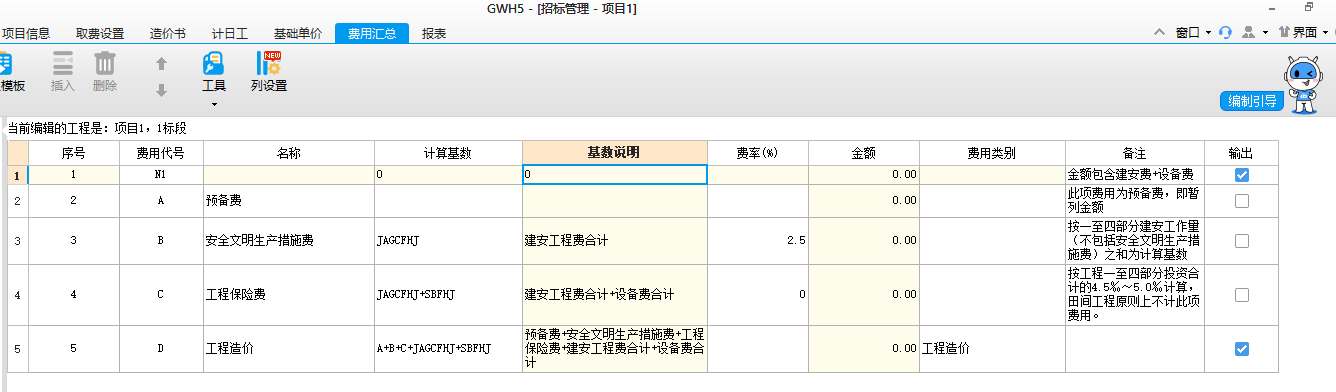Switch to the 报表 tab
Screen dimensions: 1336x392
pos(434,33)
